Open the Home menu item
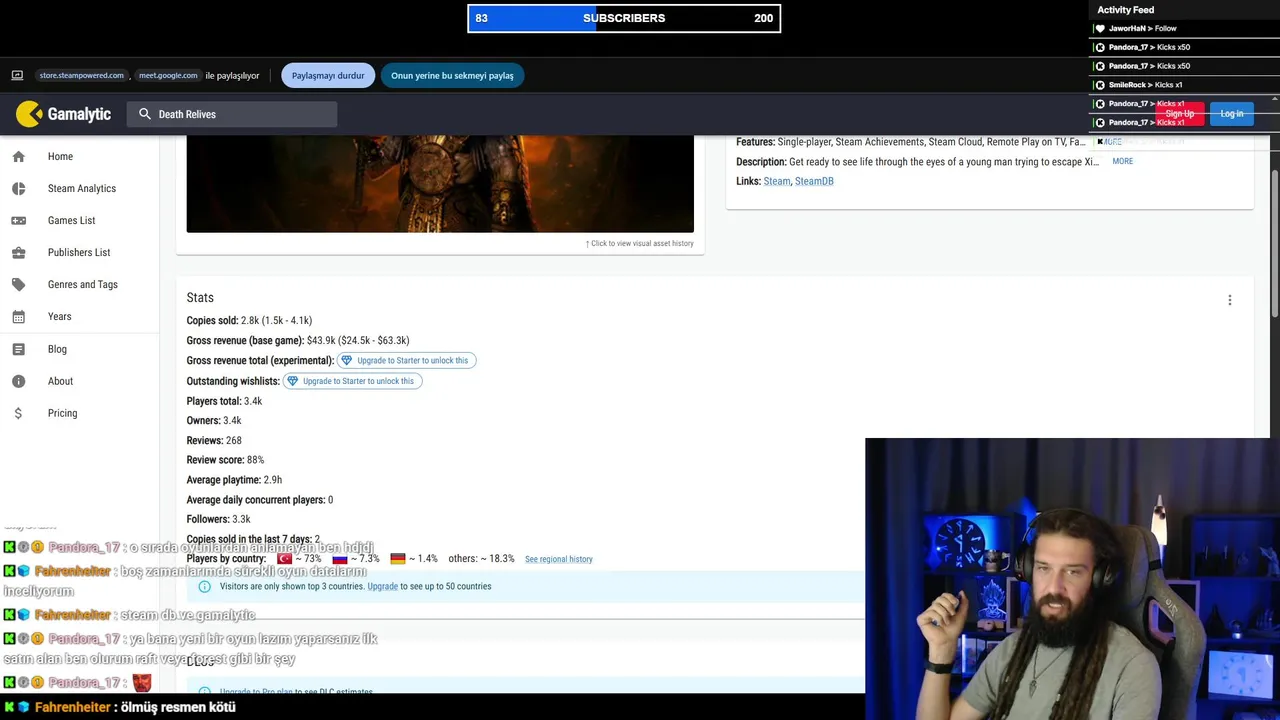1280x720 pixels. 60,156
